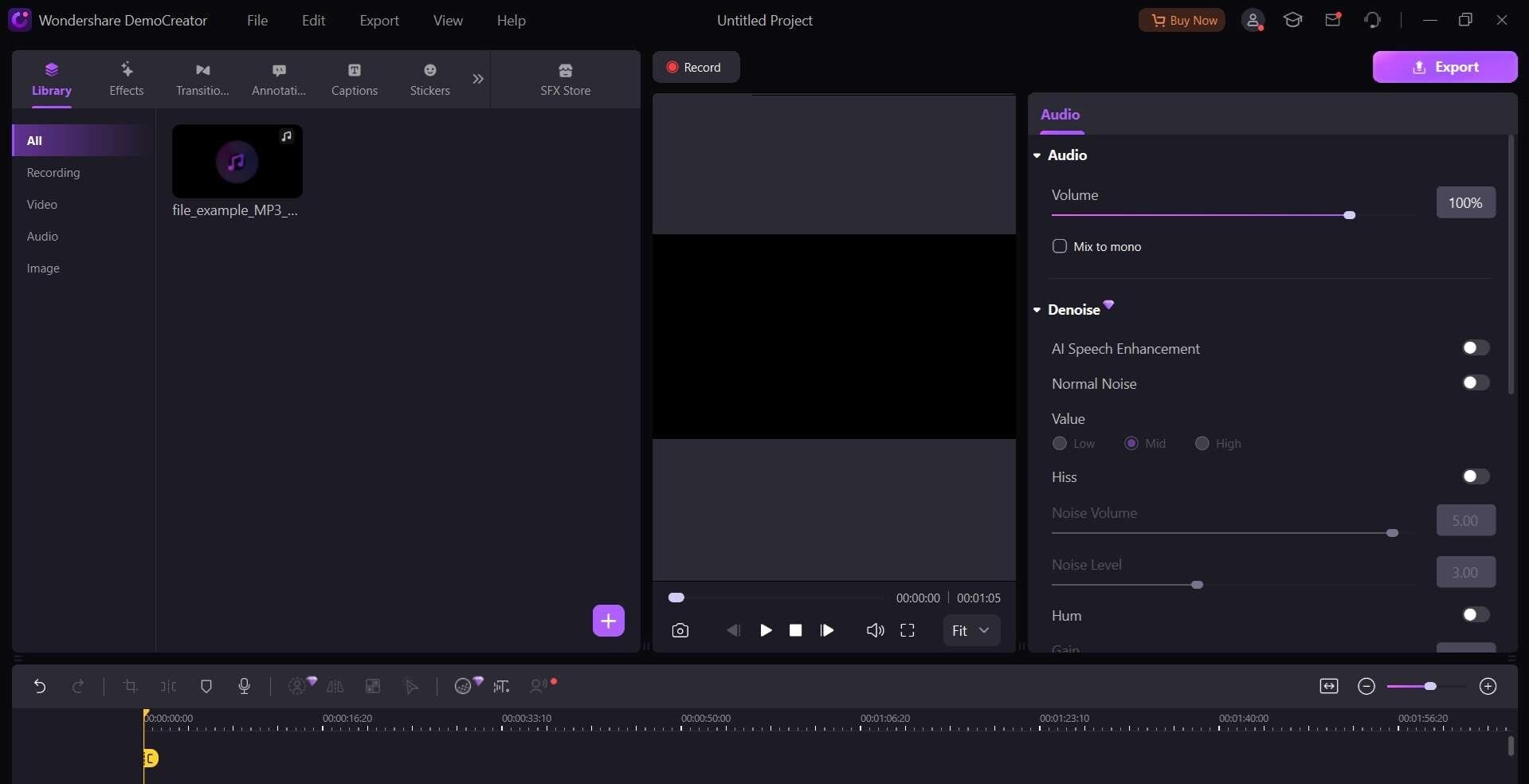Switch to the Library tab
Viewport: 1529px width, 784px height.
[x=52, y=79]
